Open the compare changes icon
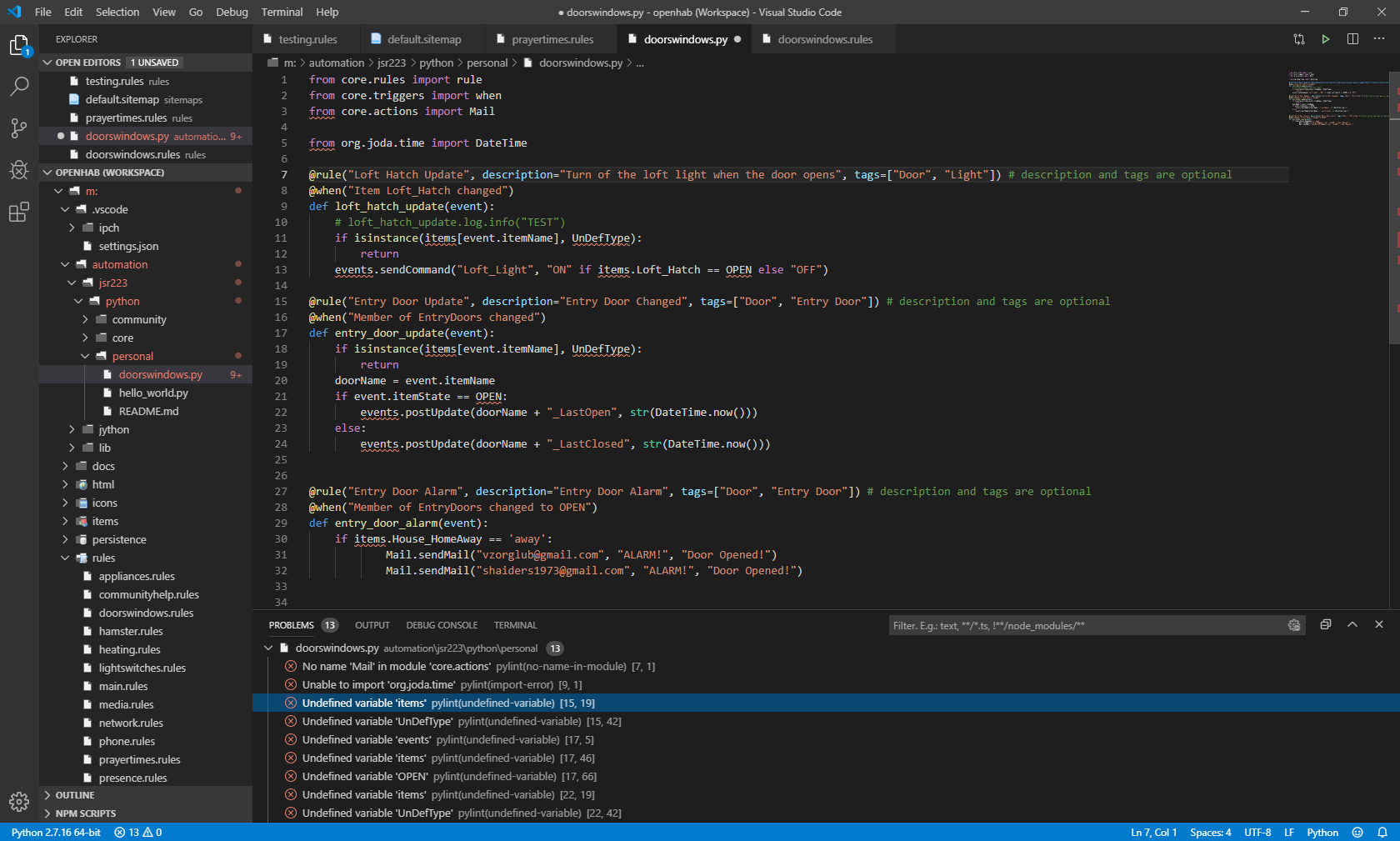Viewport: 1400px width, 841px height. (x=1298, y=39)
